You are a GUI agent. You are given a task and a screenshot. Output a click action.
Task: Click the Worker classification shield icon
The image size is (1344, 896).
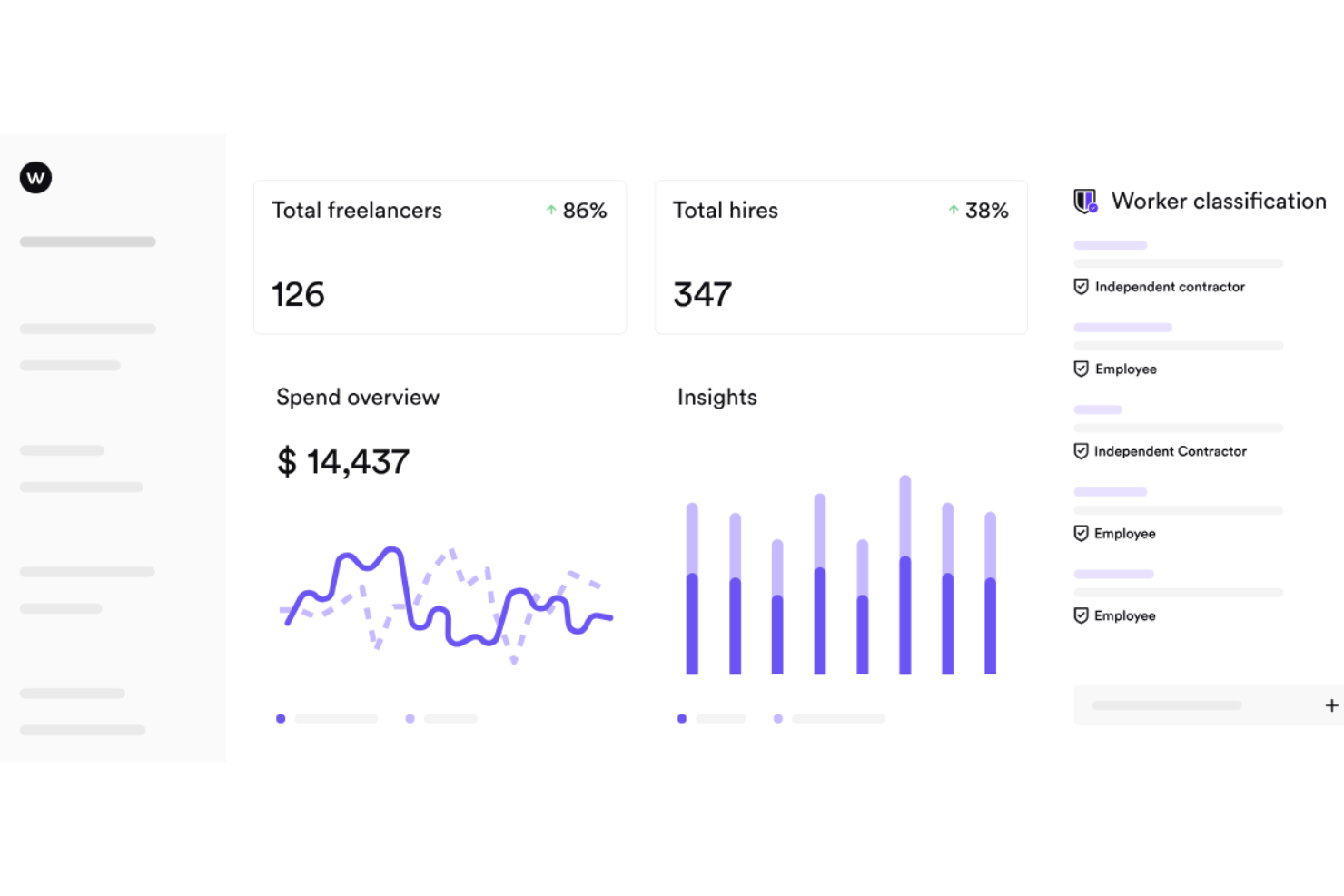coord(1085,201)
